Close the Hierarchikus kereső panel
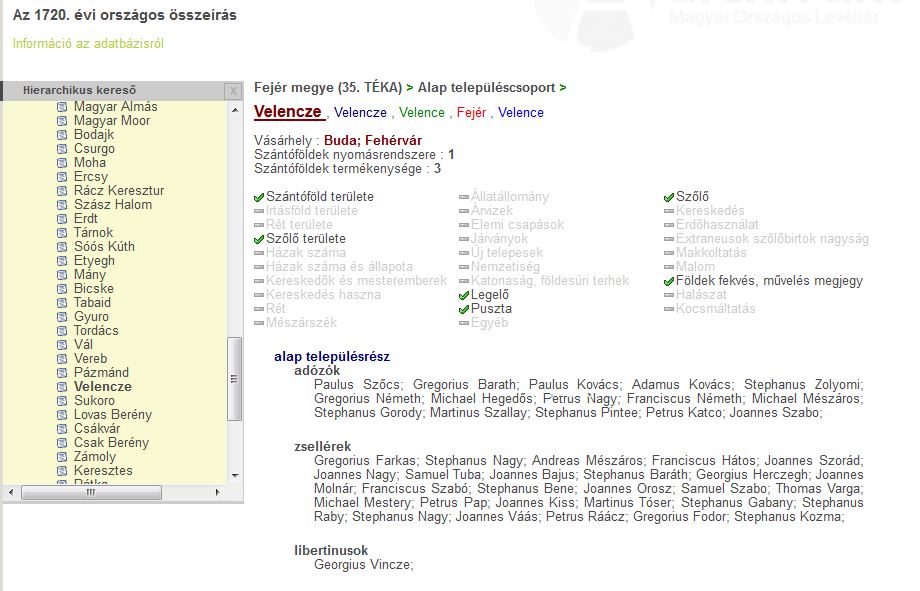The image size is (920, 591). [x=233, y=91]
